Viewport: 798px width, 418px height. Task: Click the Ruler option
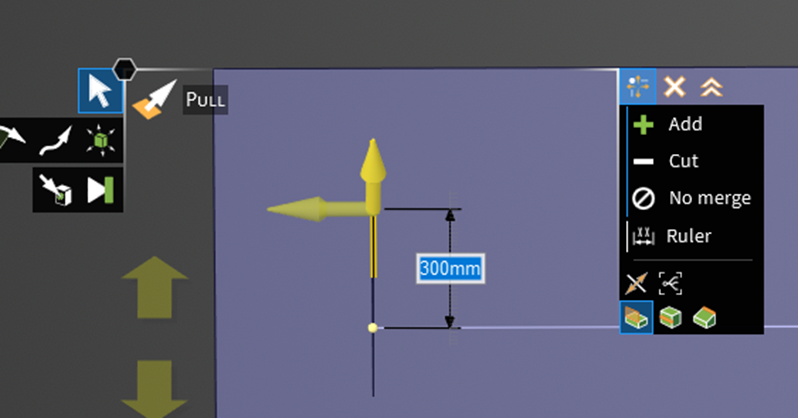(691, 236)
